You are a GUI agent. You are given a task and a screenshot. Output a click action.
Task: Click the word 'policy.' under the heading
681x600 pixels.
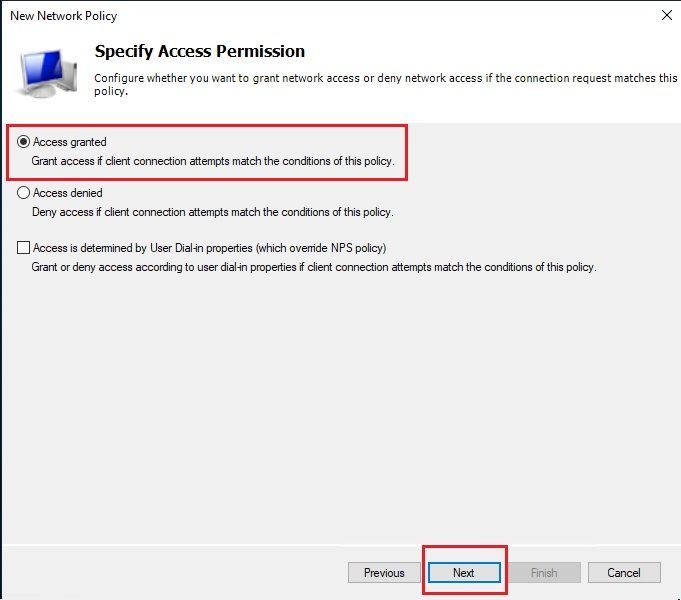[x=111, y=91]
